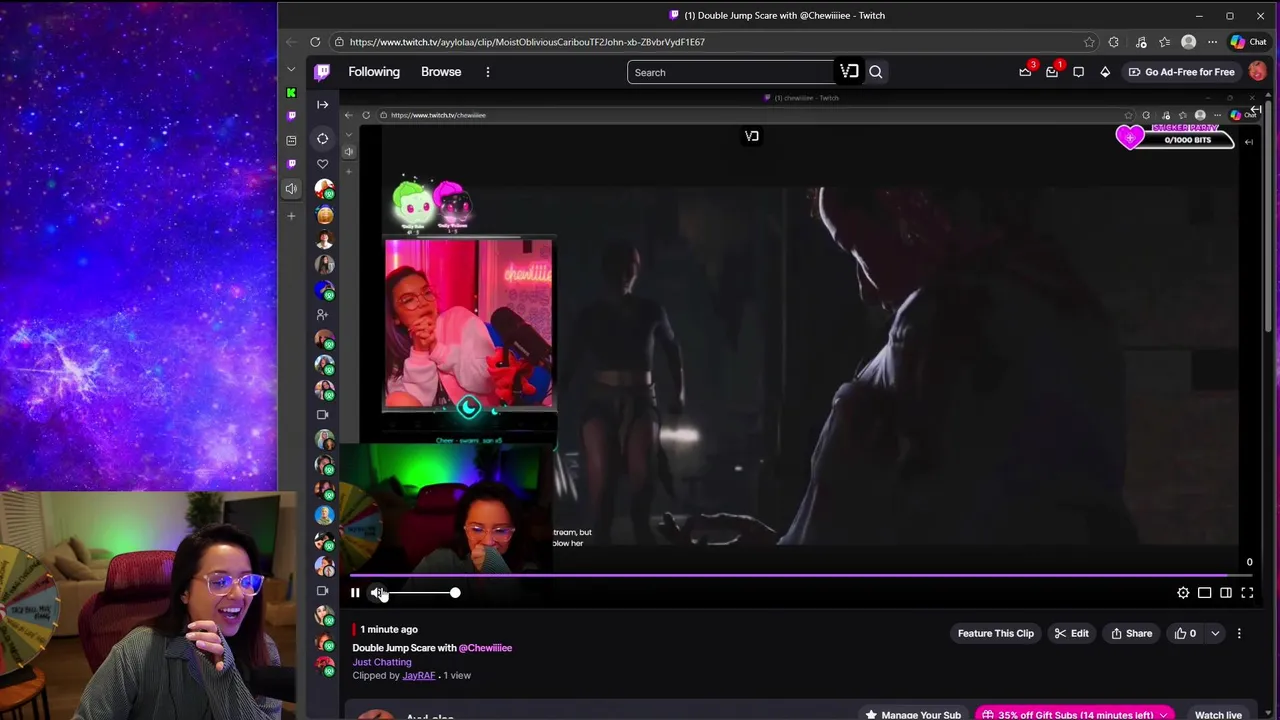Click the add-friends person icon in sidebar
This screenshot has height=720, width=1280.
[322, 314]
